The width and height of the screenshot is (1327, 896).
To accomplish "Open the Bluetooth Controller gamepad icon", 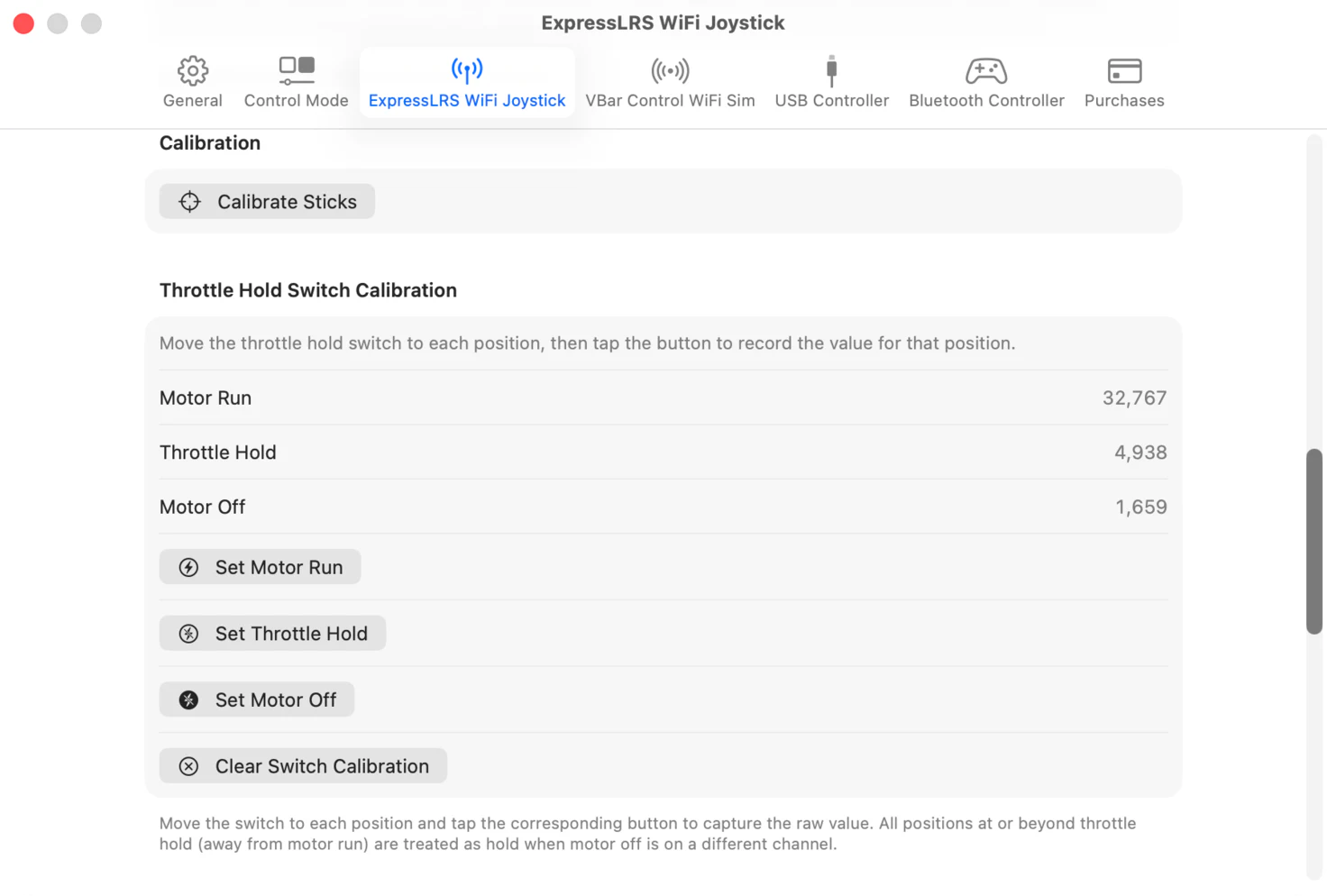I will [x=986, y=70].
